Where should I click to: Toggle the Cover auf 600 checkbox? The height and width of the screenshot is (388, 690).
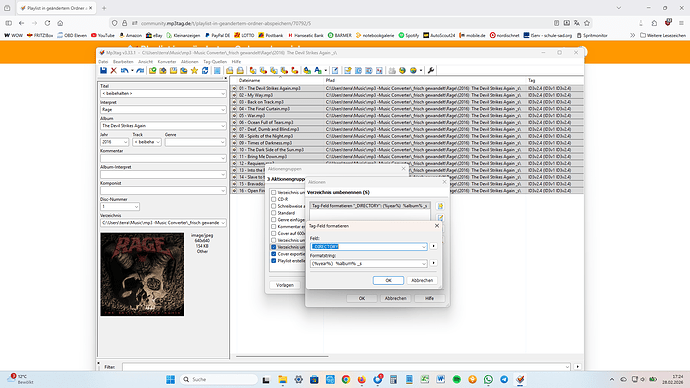(274, 233)
